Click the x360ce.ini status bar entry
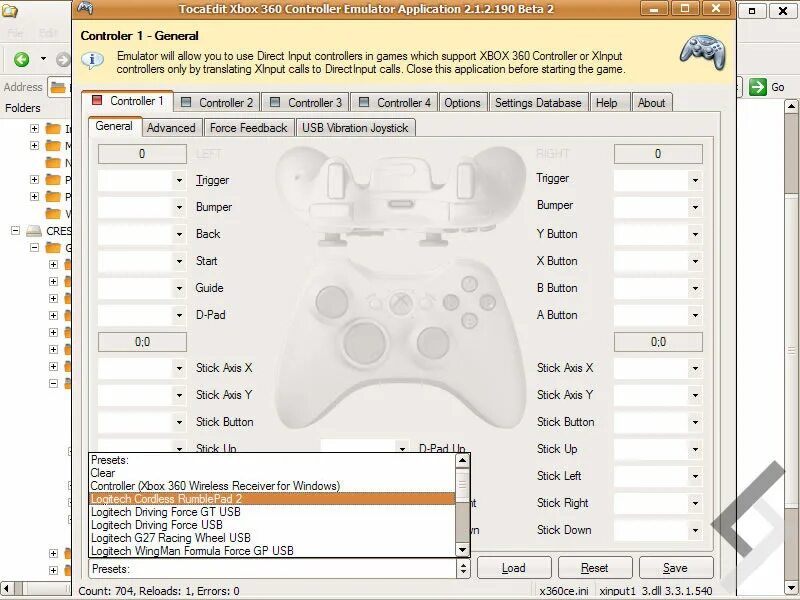The height and width of the screenshot is (600, 800). [x=563, y=591]
